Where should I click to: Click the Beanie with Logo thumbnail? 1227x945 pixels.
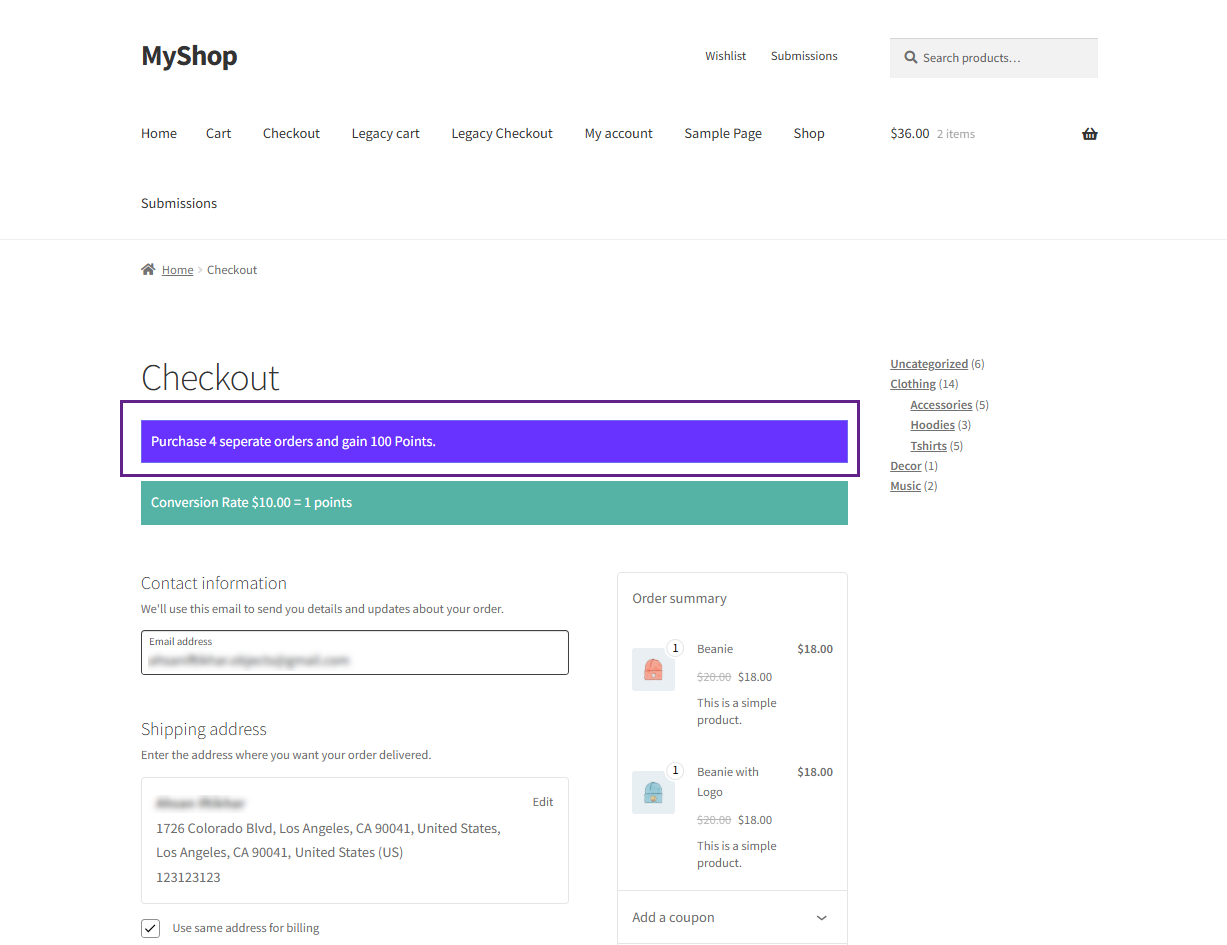653,792
